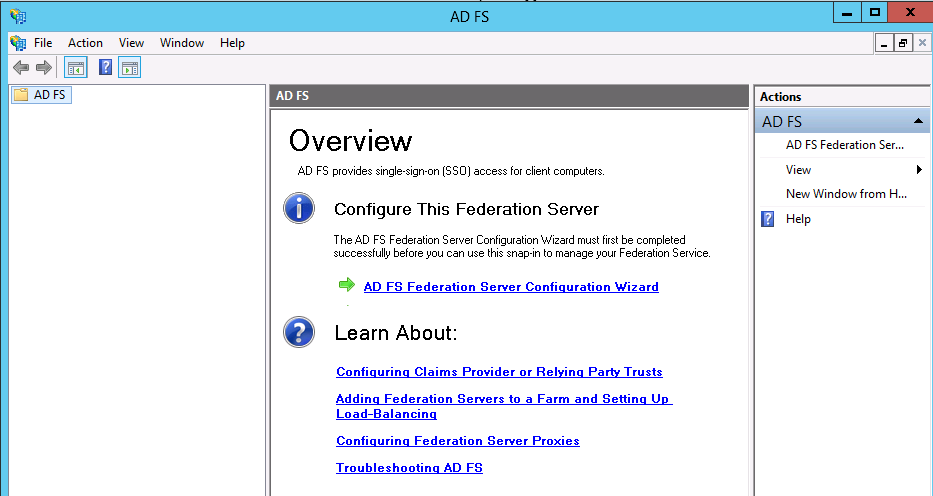Click the AD FS provides single-sign-on description text
The width and height of the screenshot is (933, 496).
pyautogui.click(x=451, y=171)
